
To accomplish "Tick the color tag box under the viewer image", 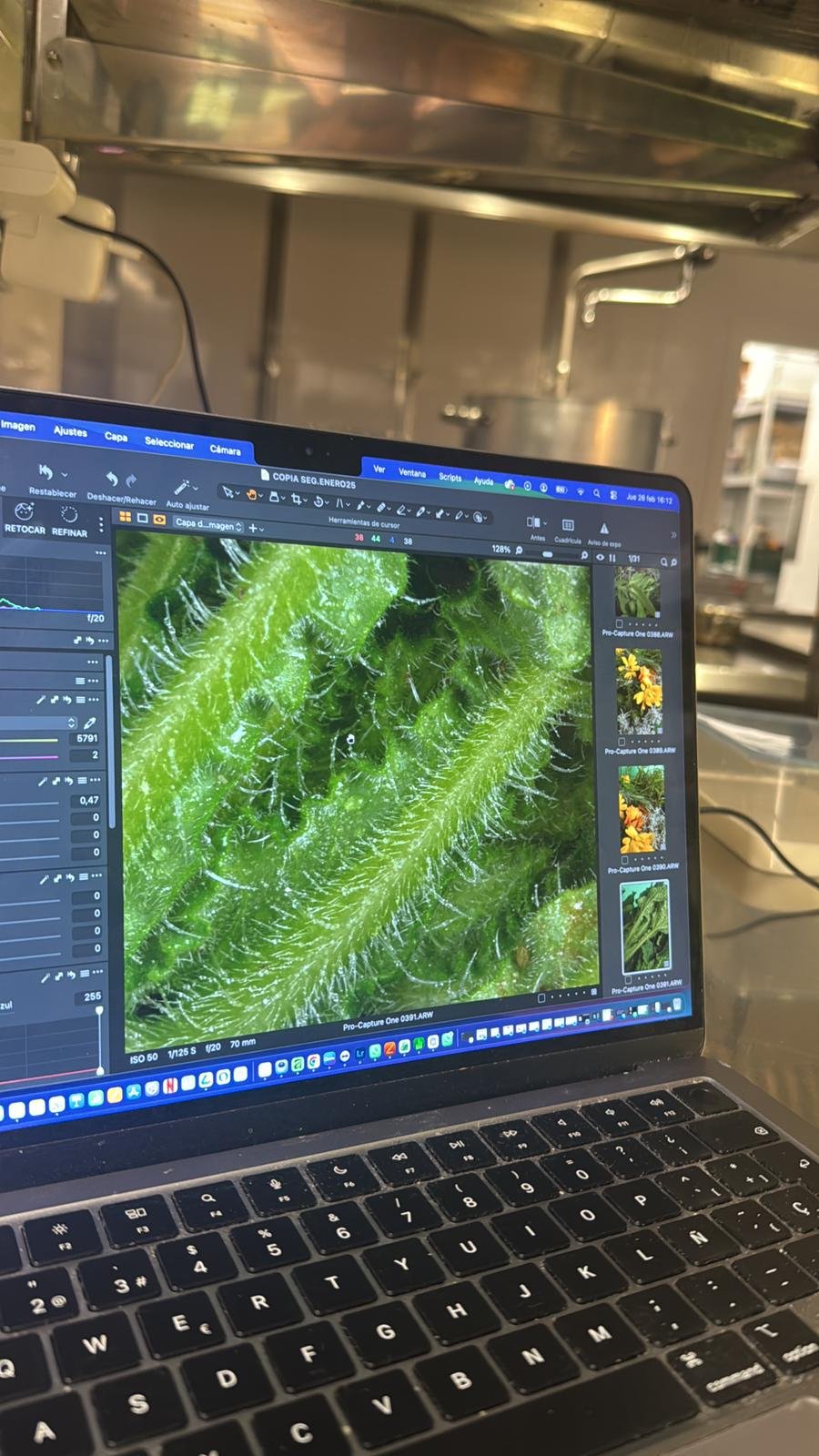I will click(x=541, y=997).
